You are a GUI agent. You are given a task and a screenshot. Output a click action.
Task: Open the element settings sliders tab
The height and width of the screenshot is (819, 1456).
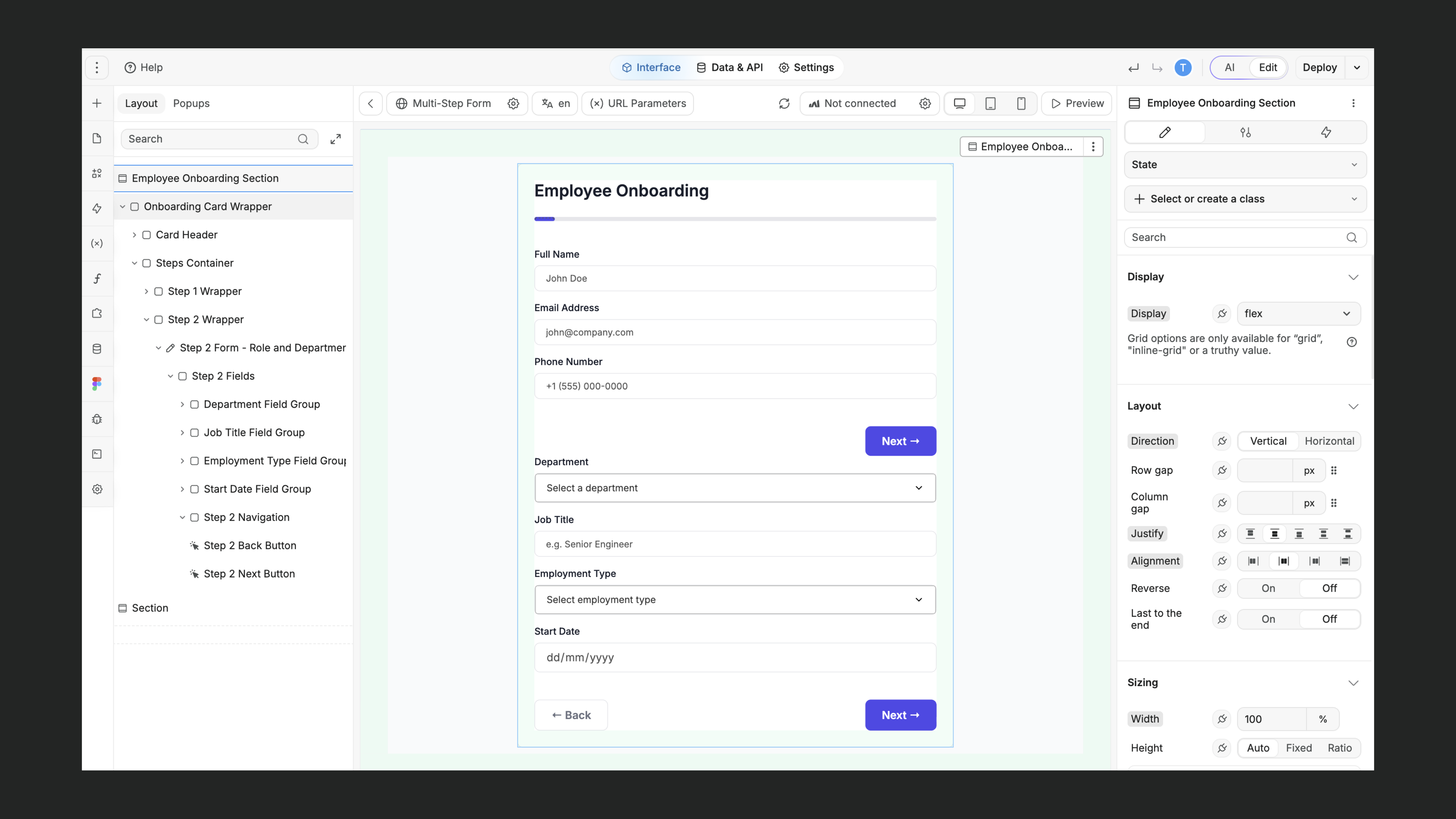(x=1245, y=132)
